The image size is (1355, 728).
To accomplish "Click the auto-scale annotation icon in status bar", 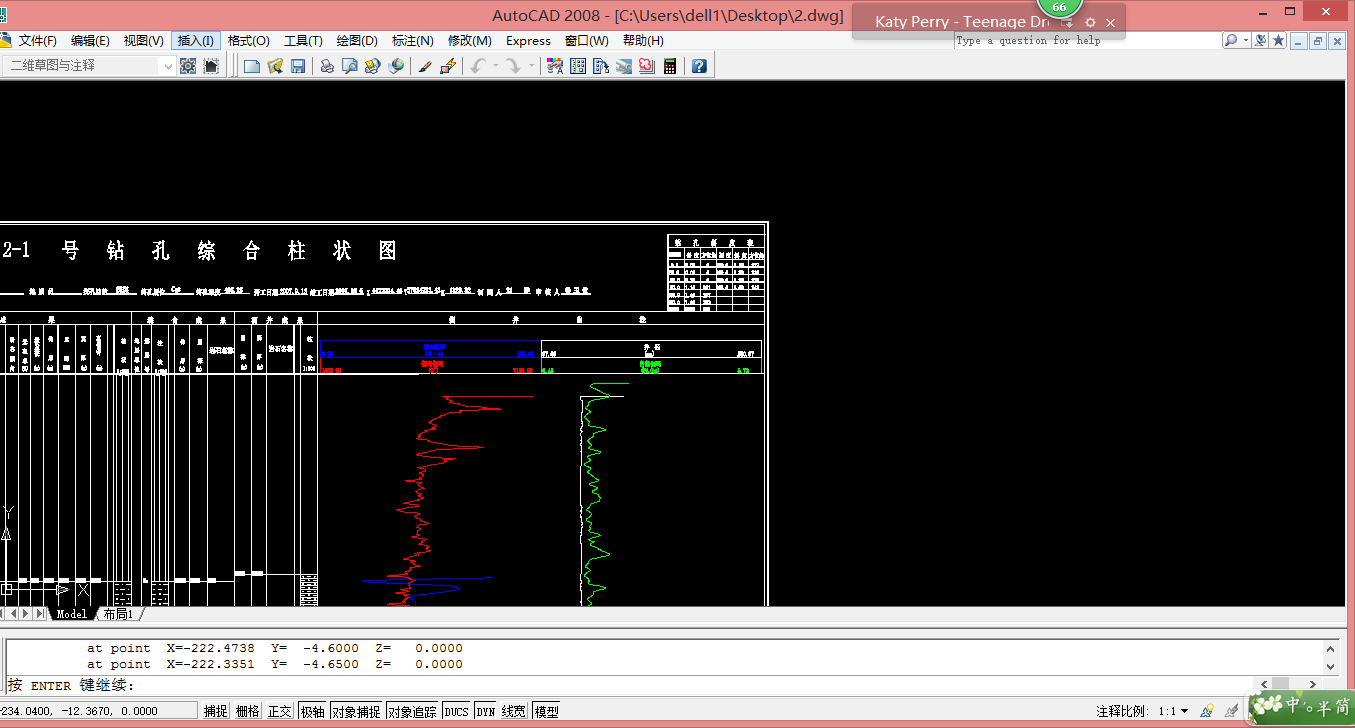I will (x=1230, y=711).
